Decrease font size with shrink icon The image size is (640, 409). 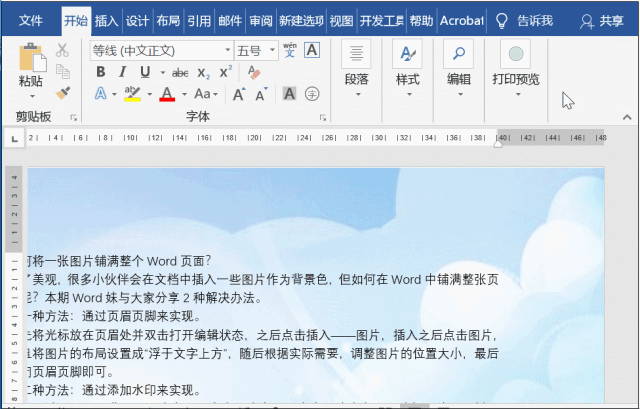tap(262, 94)
